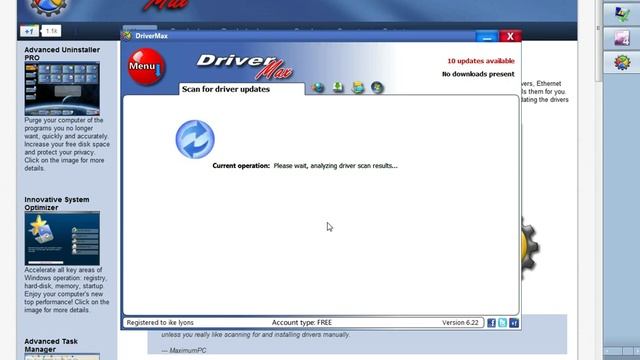Click the colorful gear DriverMax taskbar icon
Viewport: 640px width, 360px height.
pyautogui.click(x=622, y=62)
